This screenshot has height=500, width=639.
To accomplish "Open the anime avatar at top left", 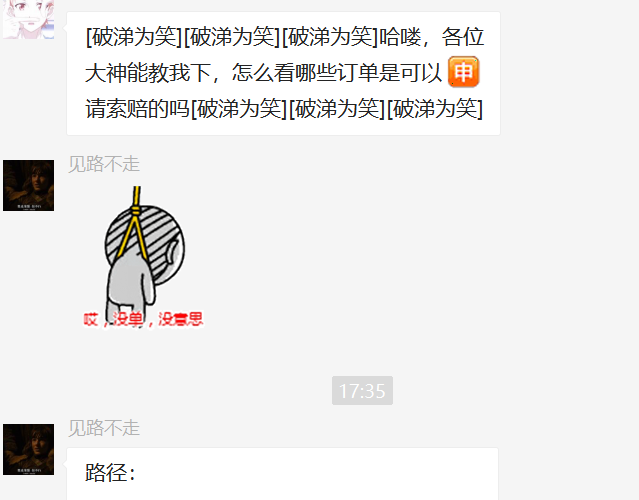I will coord(29,19).
